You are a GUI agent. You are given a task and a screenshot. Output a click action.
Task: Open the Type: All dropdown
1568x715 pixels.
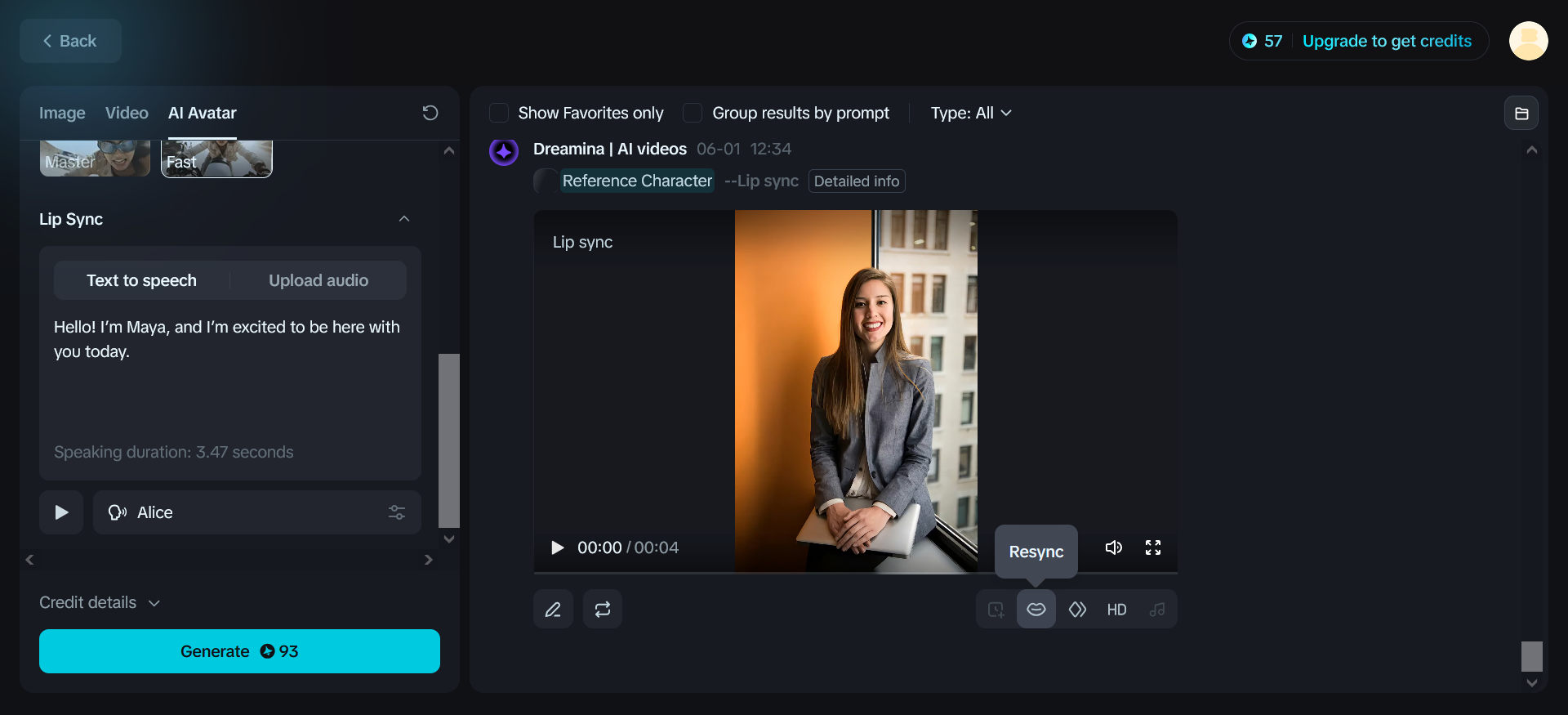click(971, 113)
